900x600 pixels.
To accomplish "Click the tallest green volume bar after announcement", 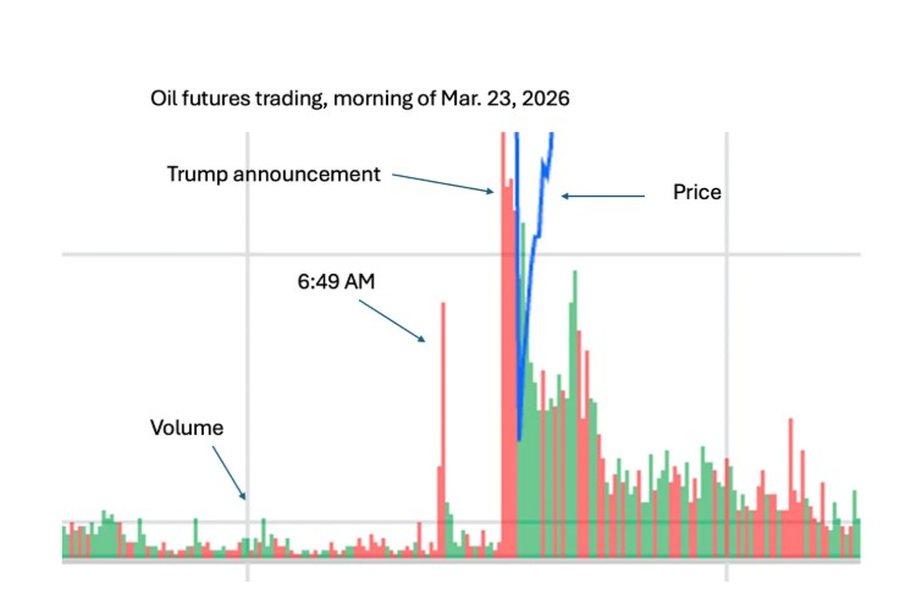I will [575, 413].
